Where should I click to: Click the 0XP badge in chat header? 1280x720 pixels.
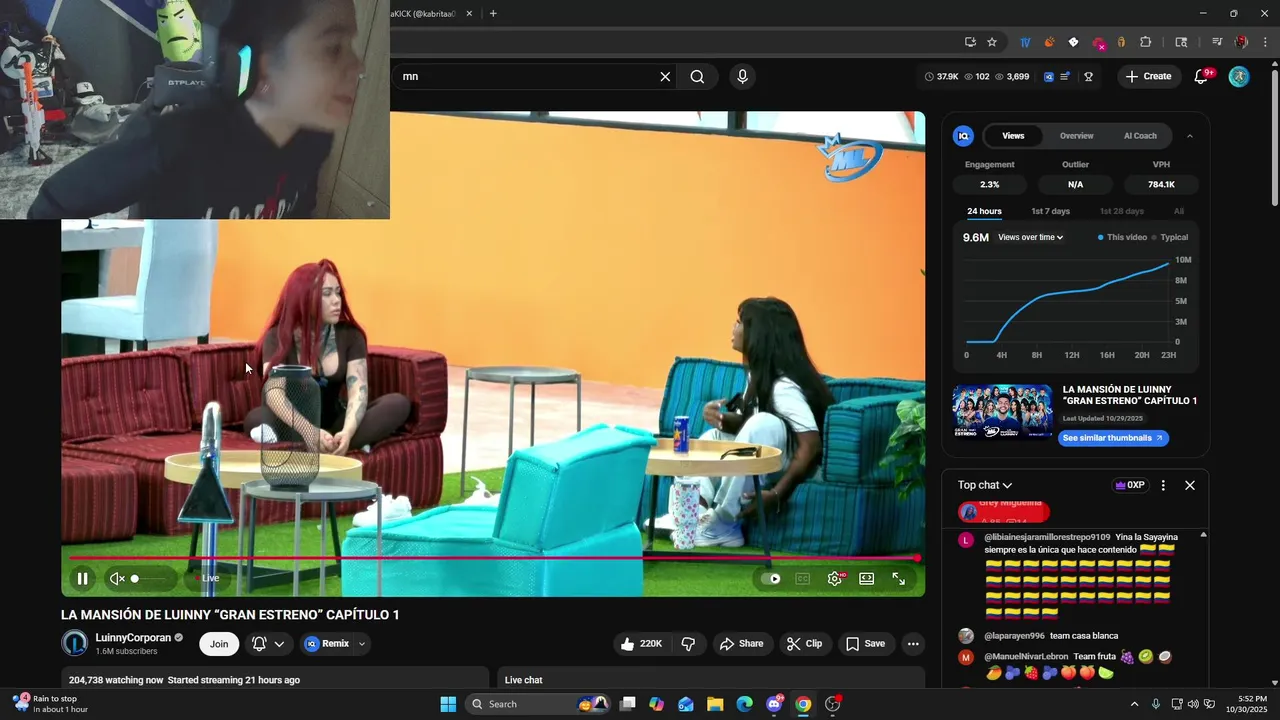[1129, 485]
